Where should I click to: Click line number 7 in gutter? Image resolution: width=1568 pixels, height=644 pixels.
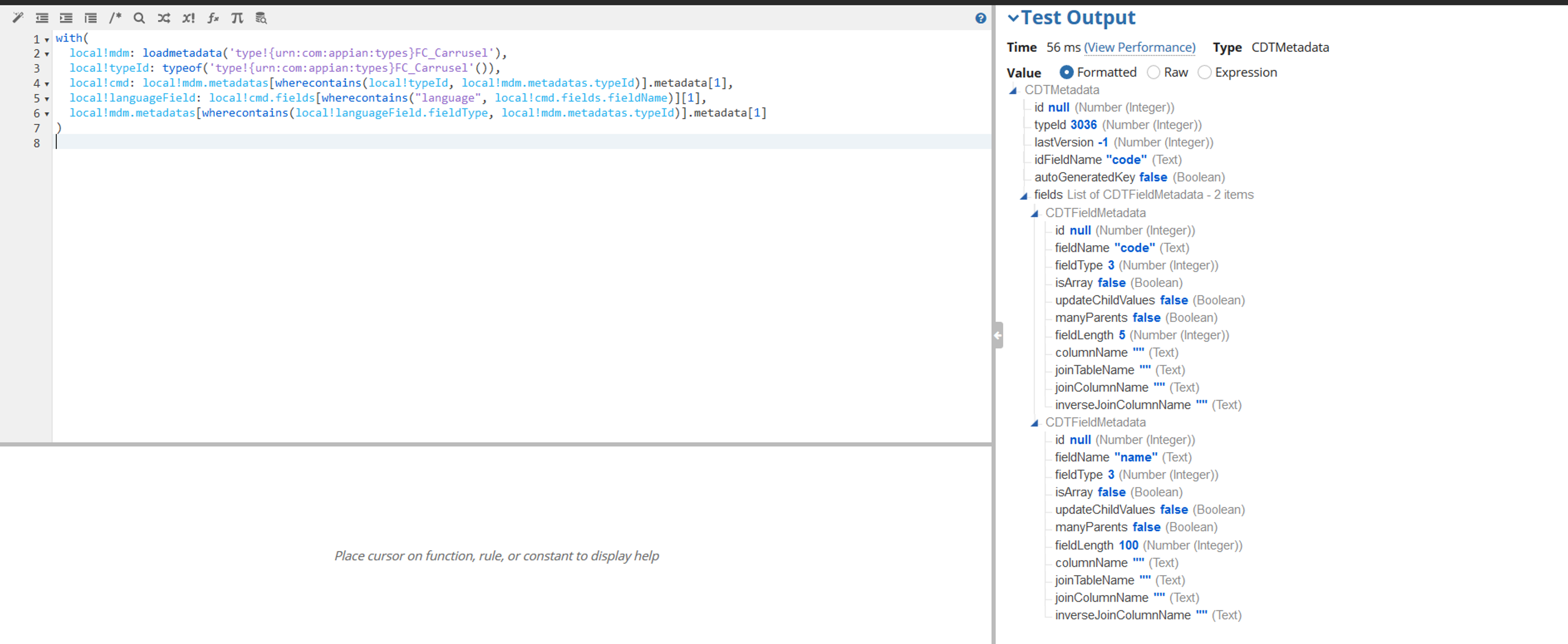coord(37,129)
